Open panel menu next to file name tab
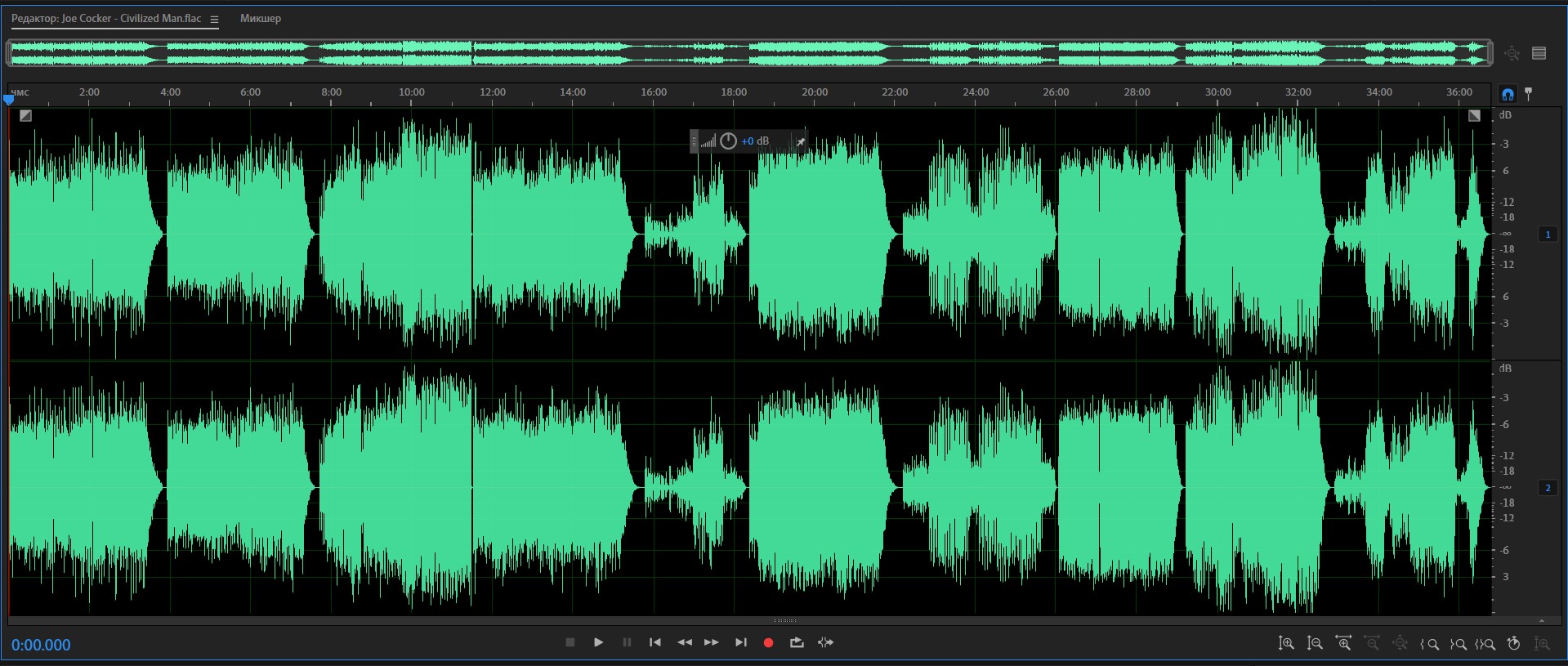 tap(214, 19)
